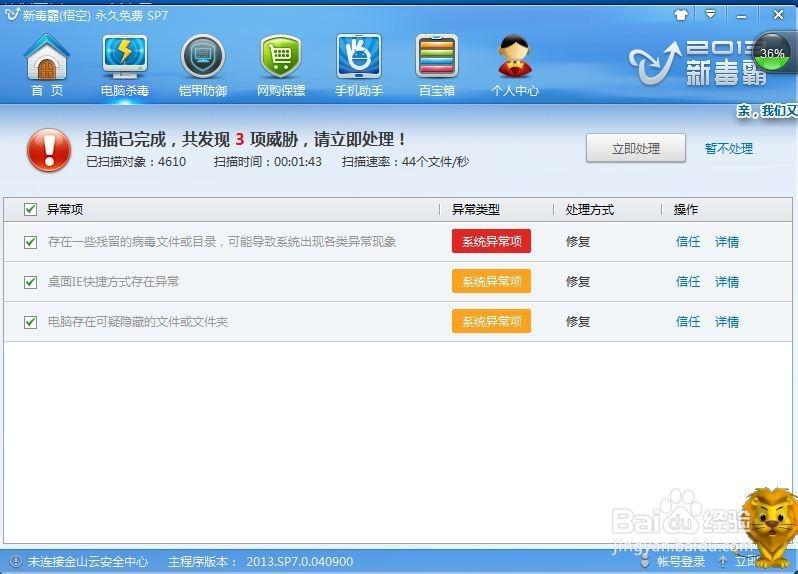Click the 操作 column header
Screen dimensions: 798x574
click(686, 209)
